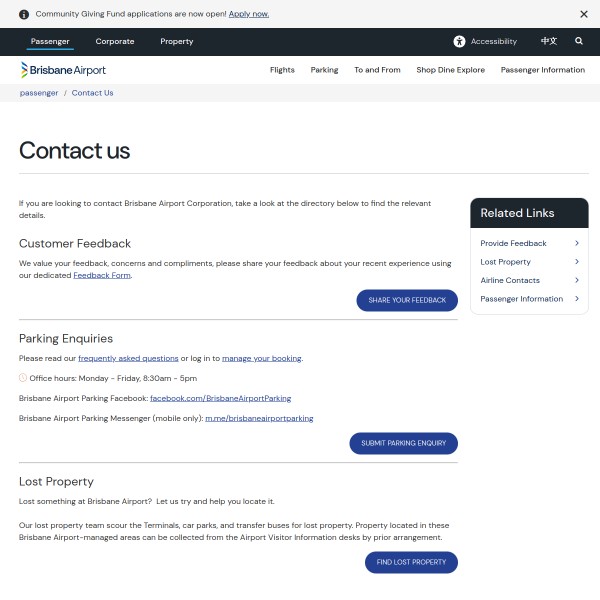The image size is (600, 600).
Task: Expand Airline Contacts chevron arrow
Action: (577, 281)
